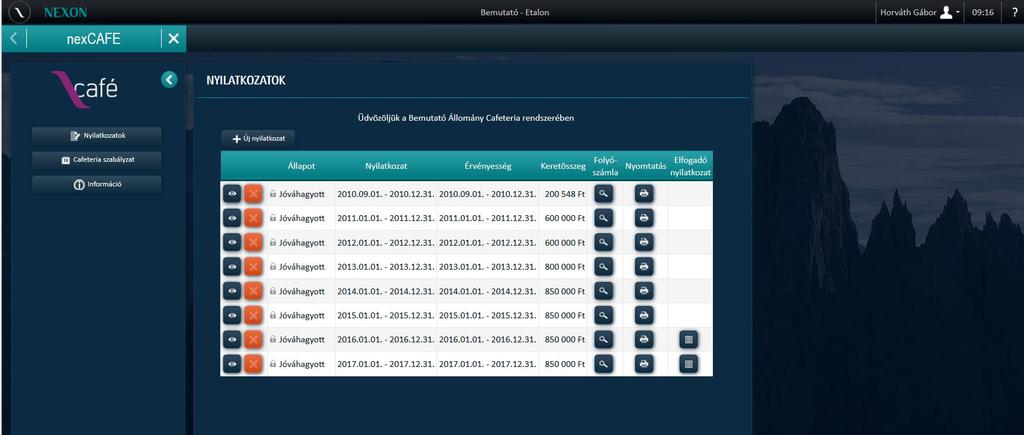Create a new declaration with Új nyilatkozat
This screenshot has width=1024, height=435.
pyautogui.click(x=258, y=138)
